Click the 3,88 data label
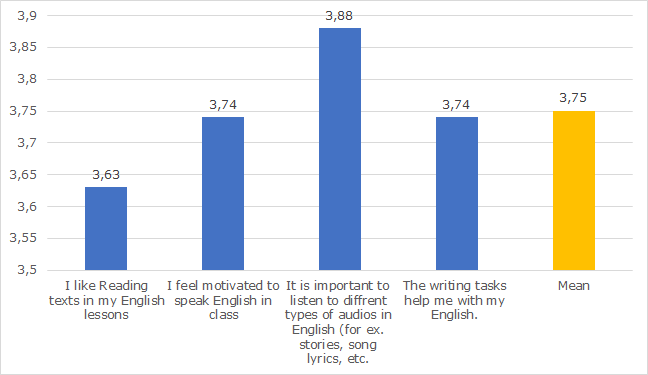This screenshot has width=648, height=375. [339, 16]
